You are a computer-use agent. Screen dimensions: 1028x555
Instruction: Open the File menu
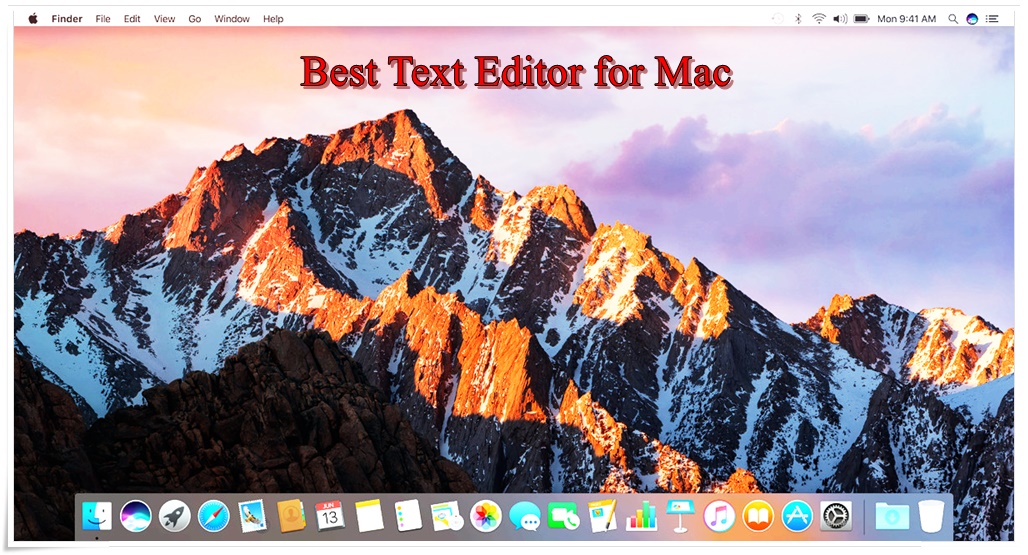point(103,19)
